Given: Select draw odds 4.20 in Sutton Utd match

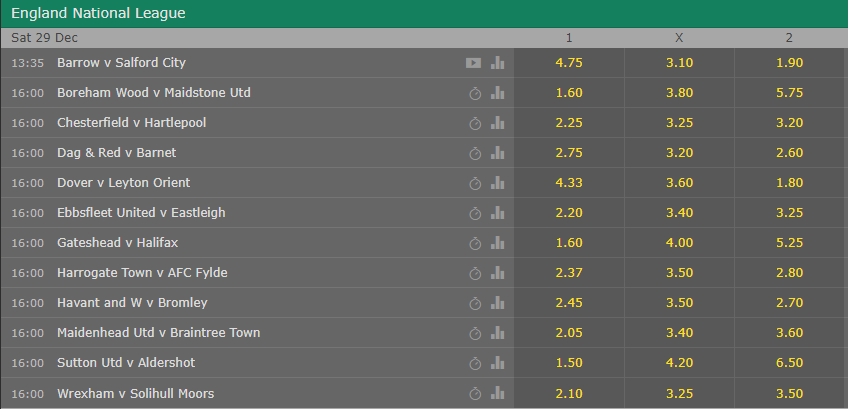Looking at the screenshot, I should coord(679,362).
